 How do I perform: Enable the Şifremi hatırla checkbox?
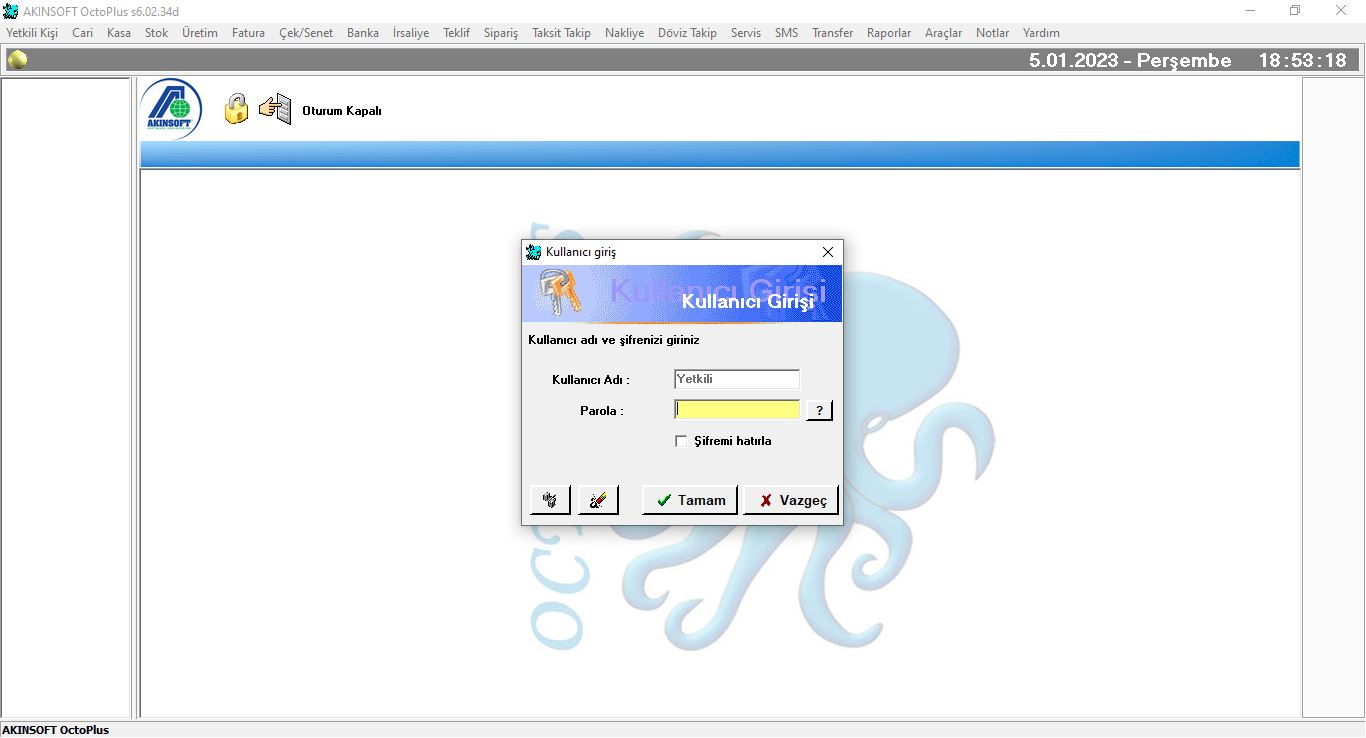682,441
